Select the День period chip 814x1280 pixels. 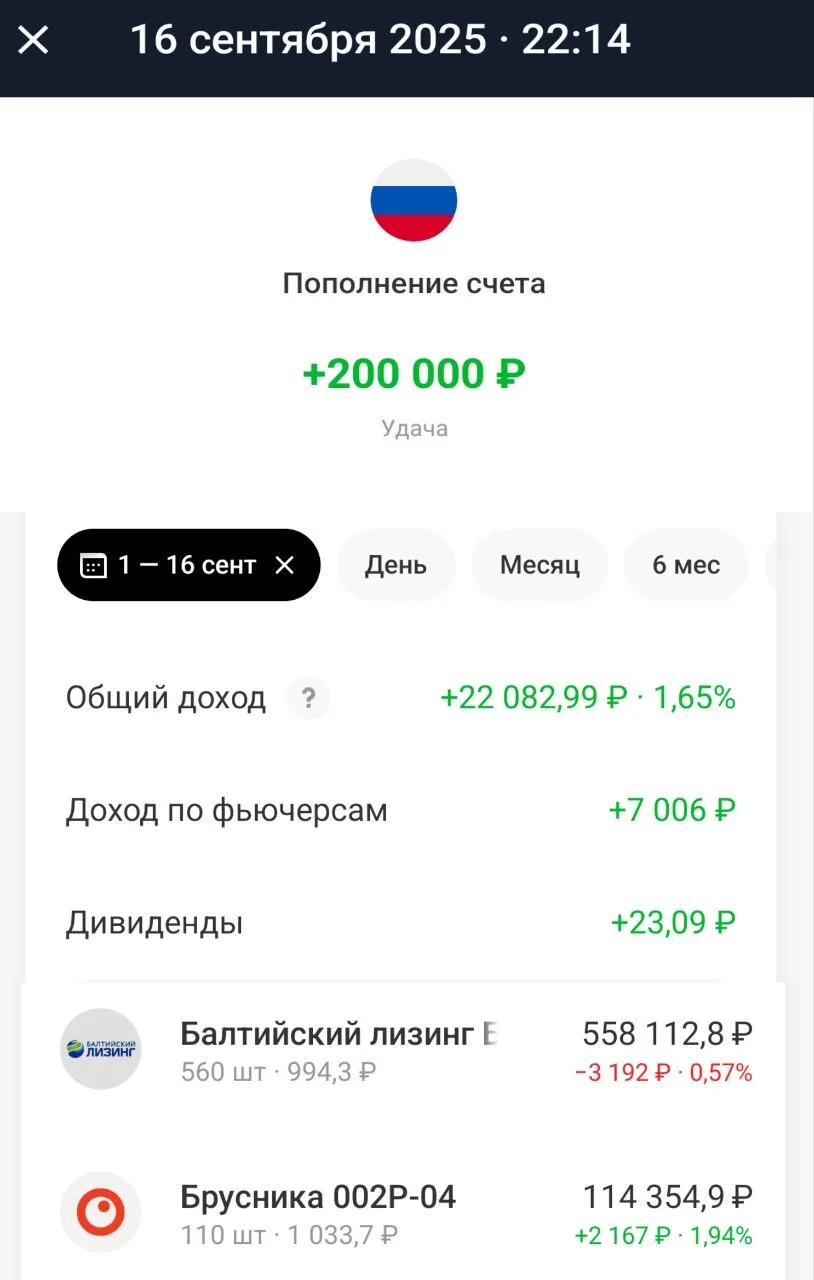click(396, 565)
